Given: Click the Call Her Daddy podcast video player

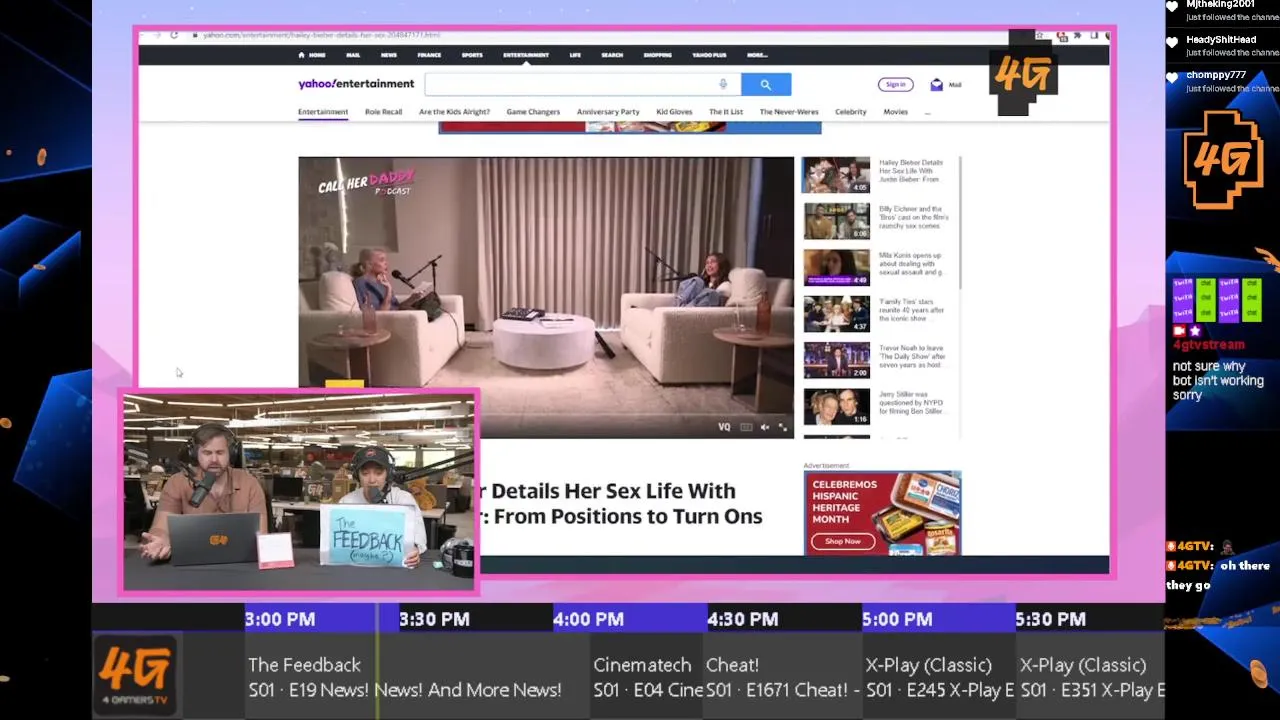Looking at the screenshot, I should point(546,297).
